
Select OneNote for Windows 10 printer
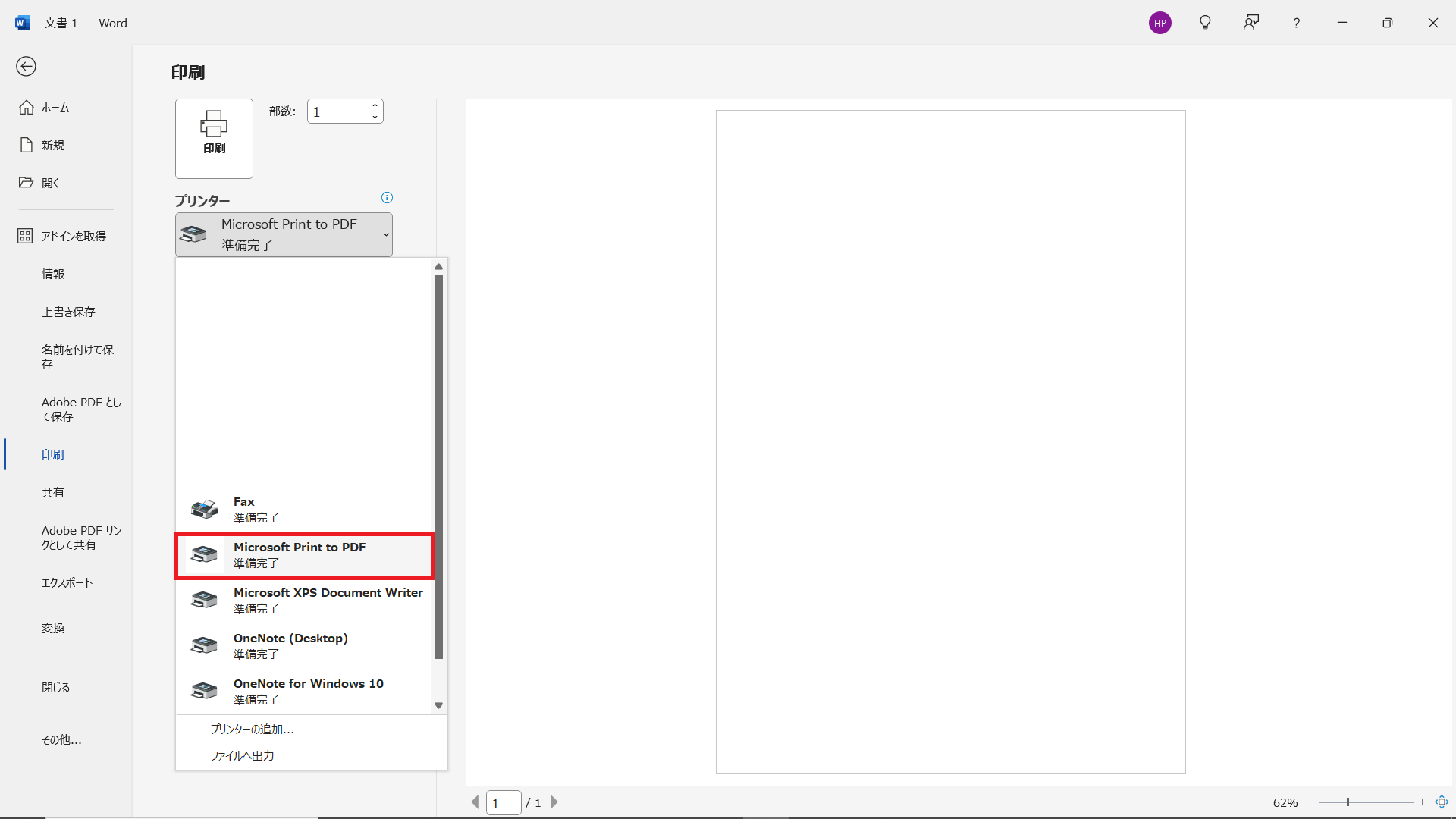pos(306,691)
